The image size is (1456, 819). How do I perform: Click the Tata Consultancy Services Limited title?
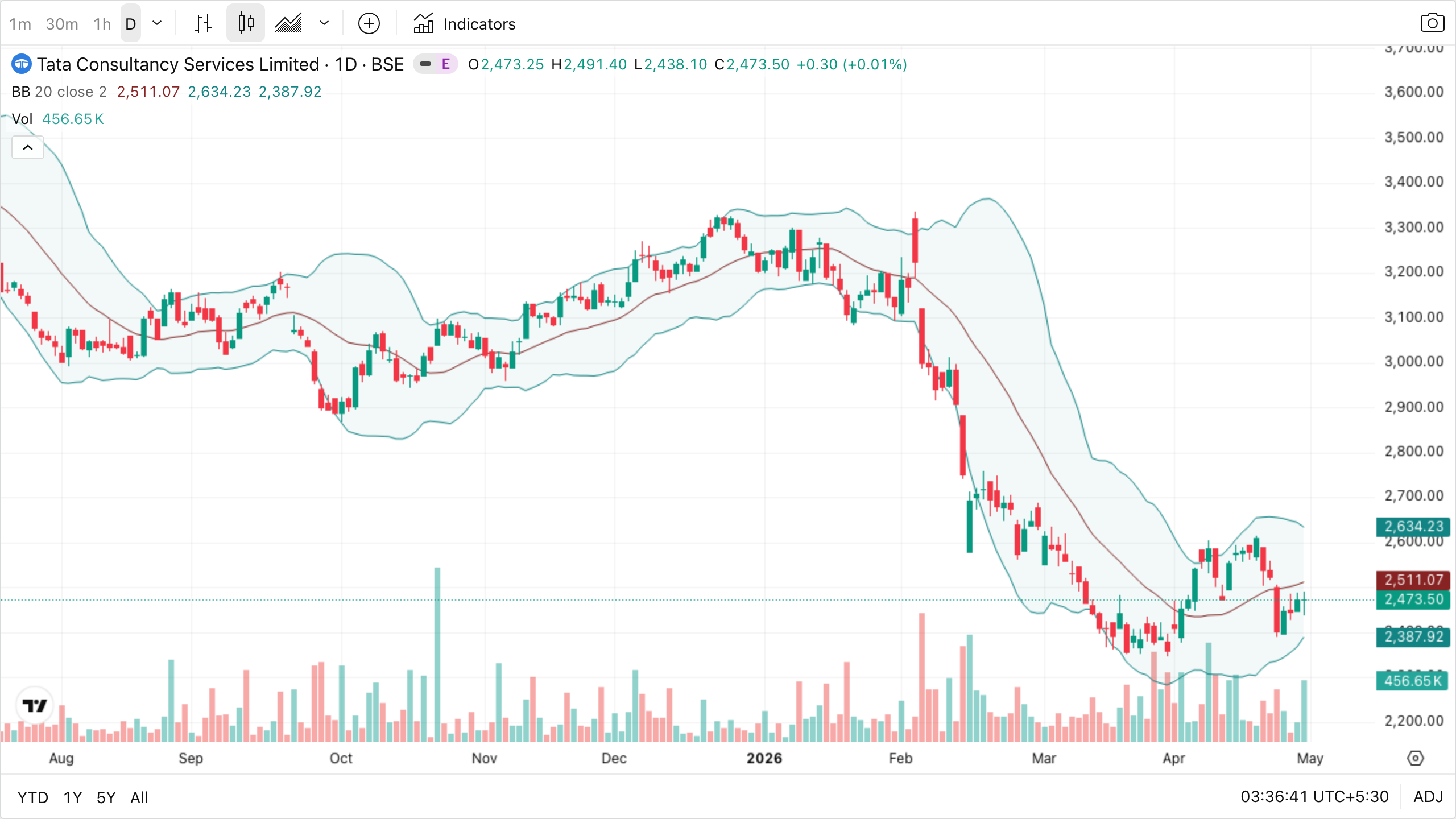click(178, 64)
